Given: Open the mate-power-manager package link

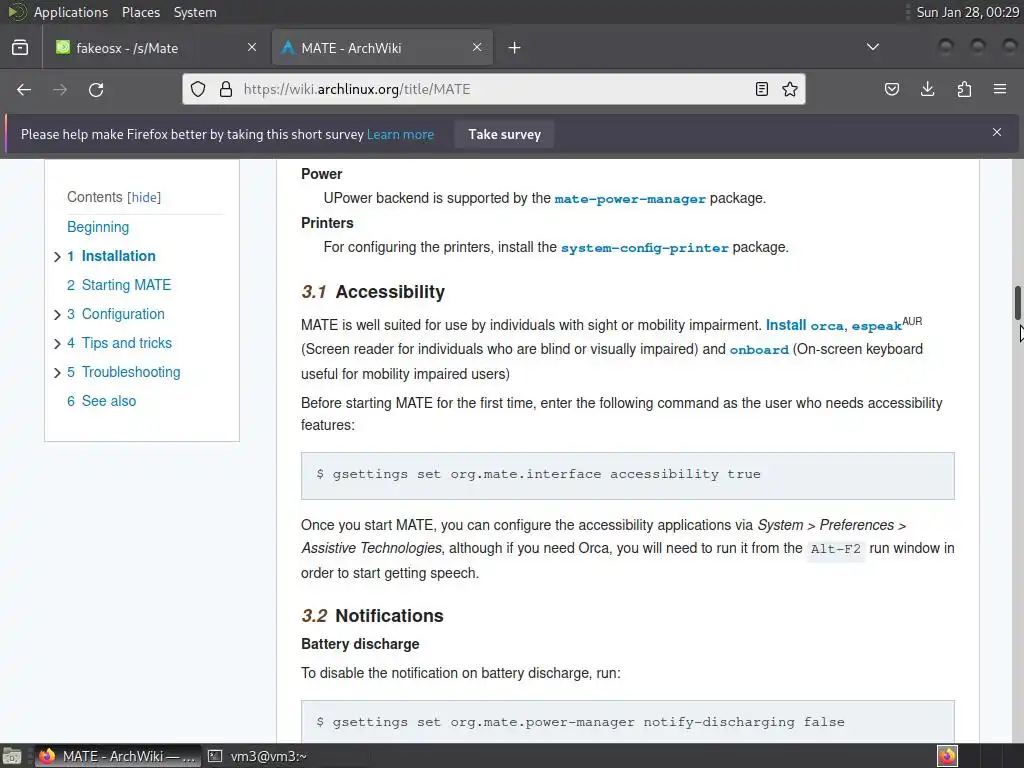Looking at the screenshot, I should tap(630, 199).
